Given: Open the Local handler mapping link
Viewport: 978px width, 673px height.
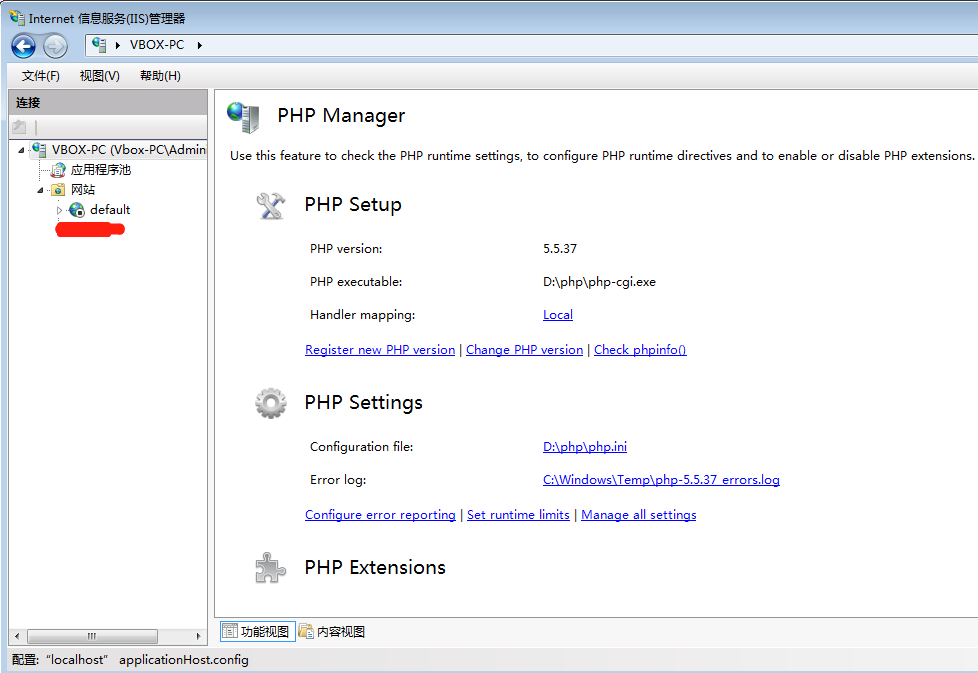Looking at the screenshot, I should click(x=558, y=315).
